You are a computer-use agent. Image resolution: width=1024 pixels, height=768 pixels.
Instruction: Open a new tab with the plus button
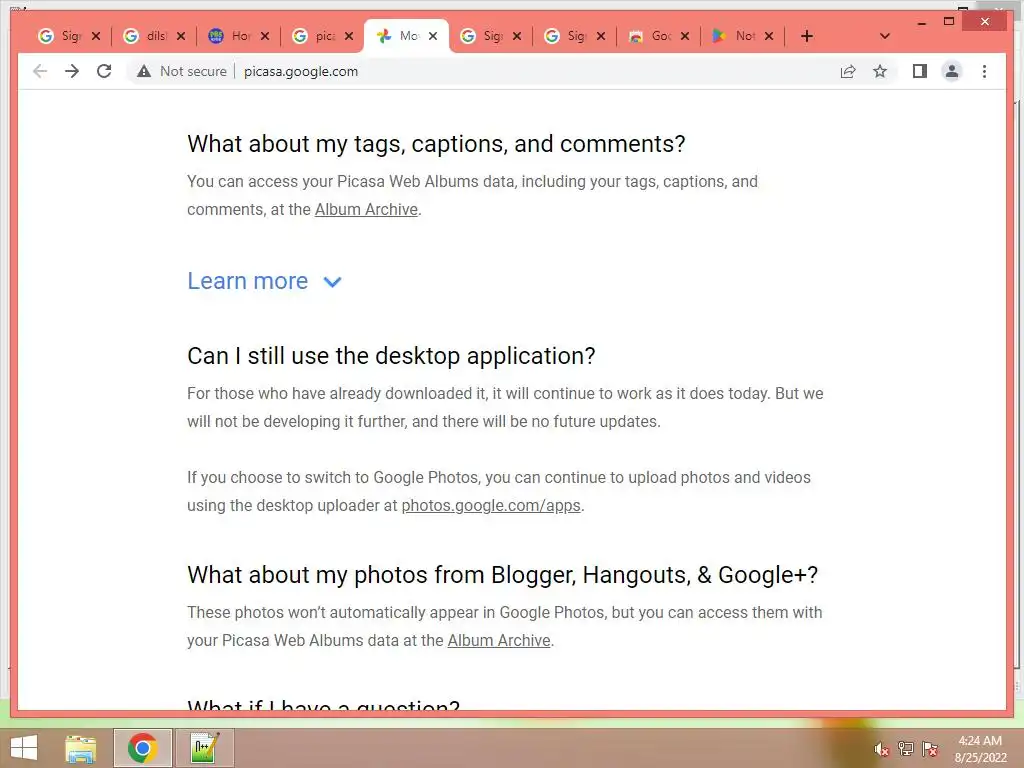[x=807, y=36]
